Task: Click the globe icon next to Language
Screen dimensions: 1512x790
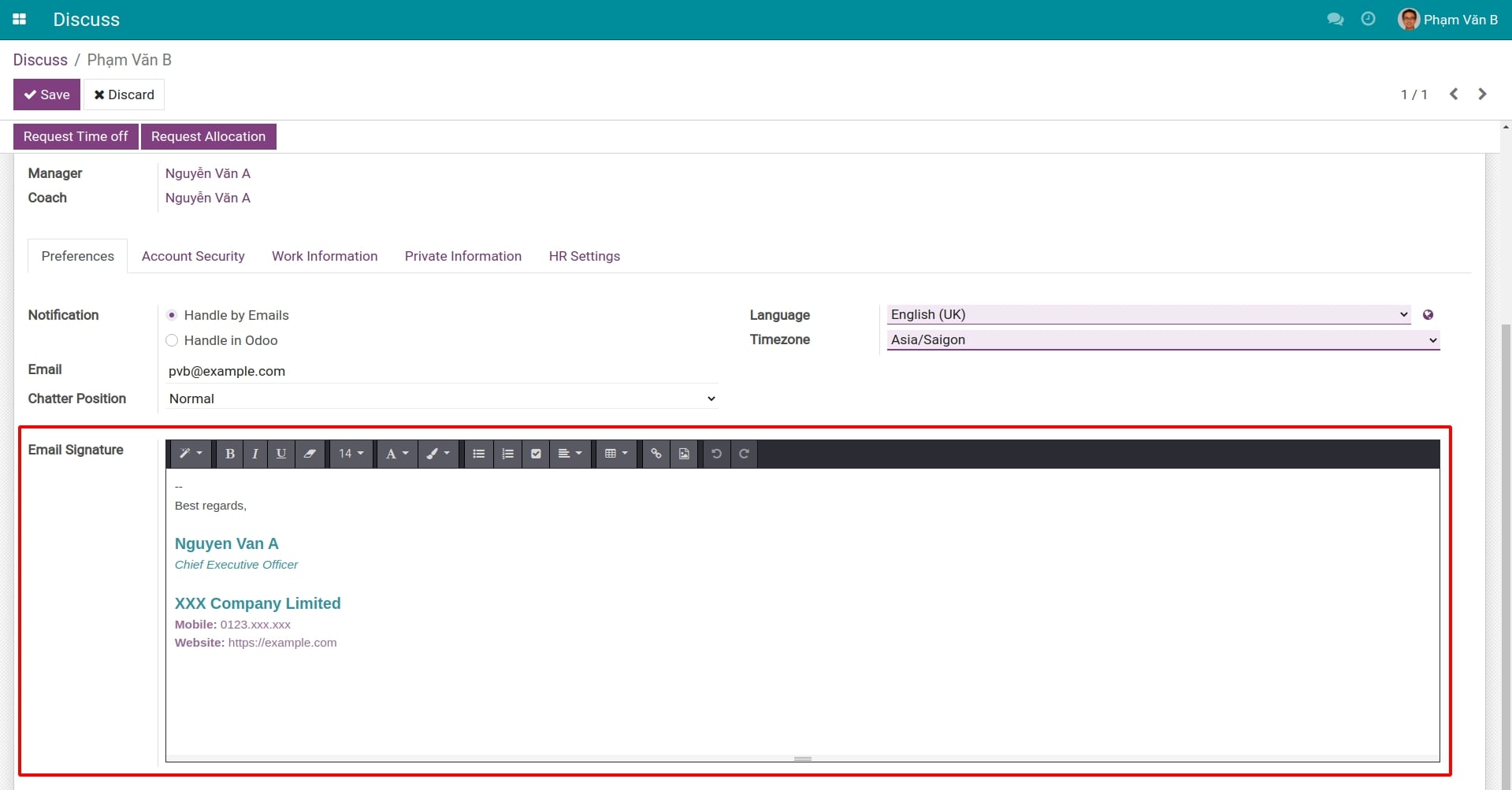Action: [x=1428, y=315]
